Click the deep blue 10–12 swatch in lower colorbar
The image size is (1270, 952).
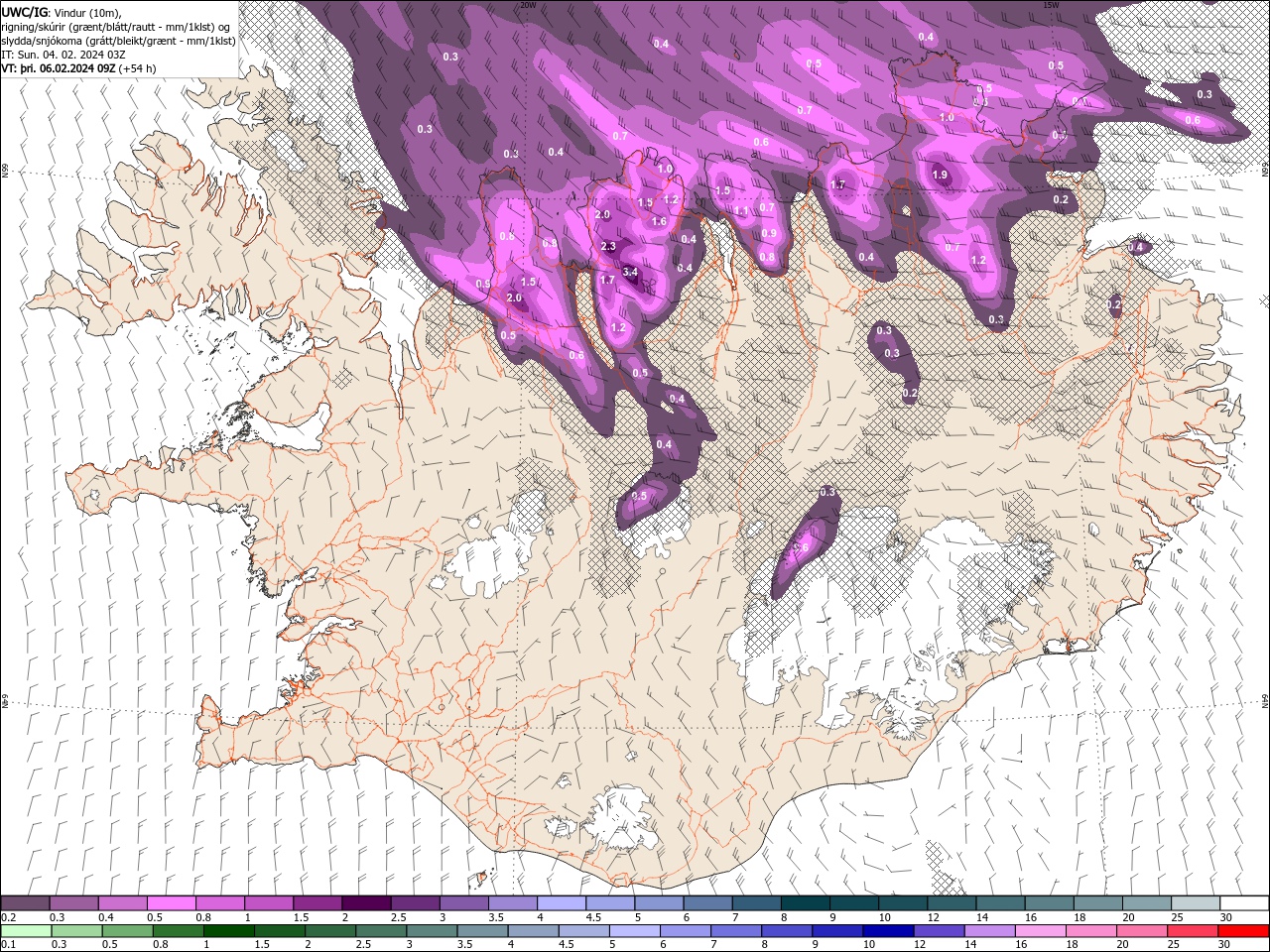(888, 931)
